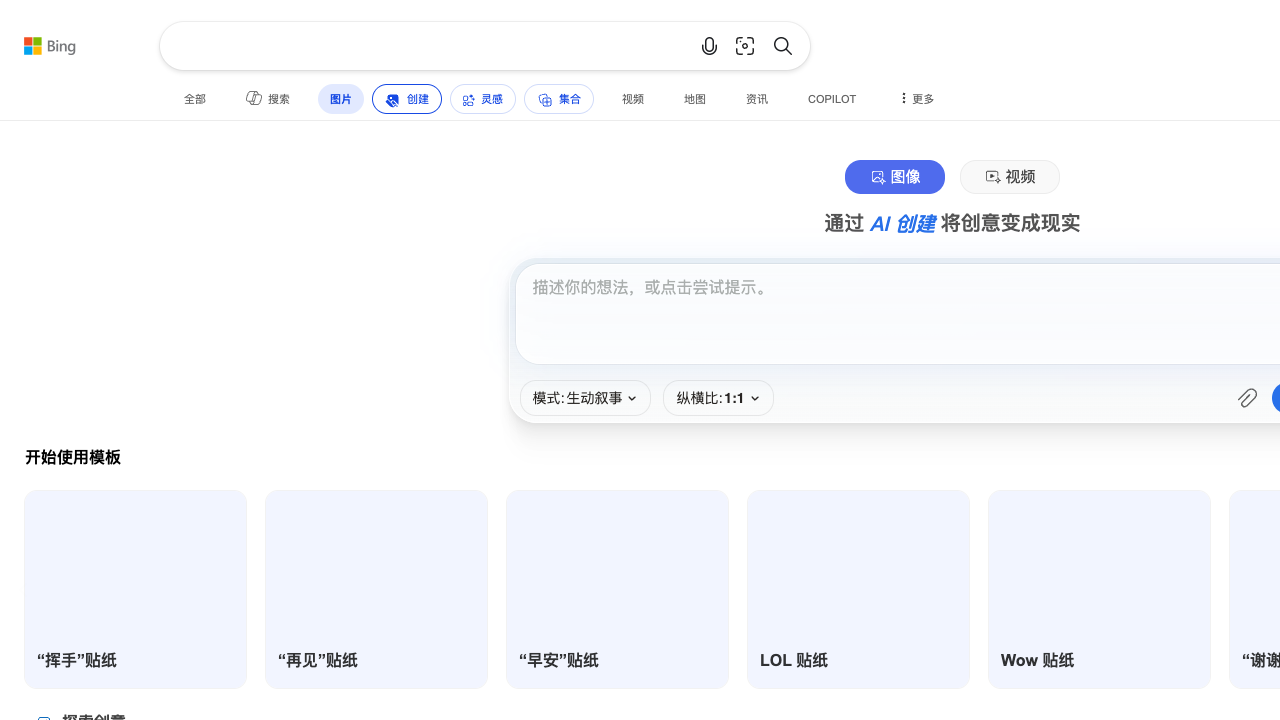Select the 图片 tab
This screenshot has width=1280, height=720.
(341, 99)
